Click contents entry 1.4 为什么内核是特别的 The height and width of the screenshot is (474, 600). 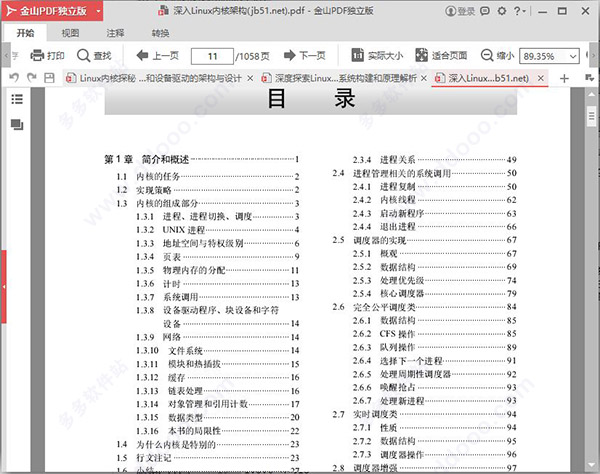click(208, 444)
